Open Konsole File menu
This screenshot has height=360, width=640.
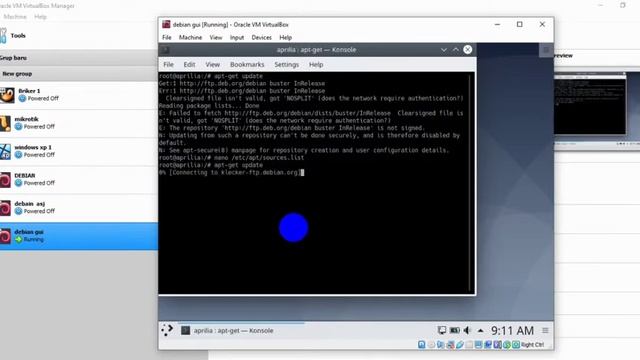(169, 64)
